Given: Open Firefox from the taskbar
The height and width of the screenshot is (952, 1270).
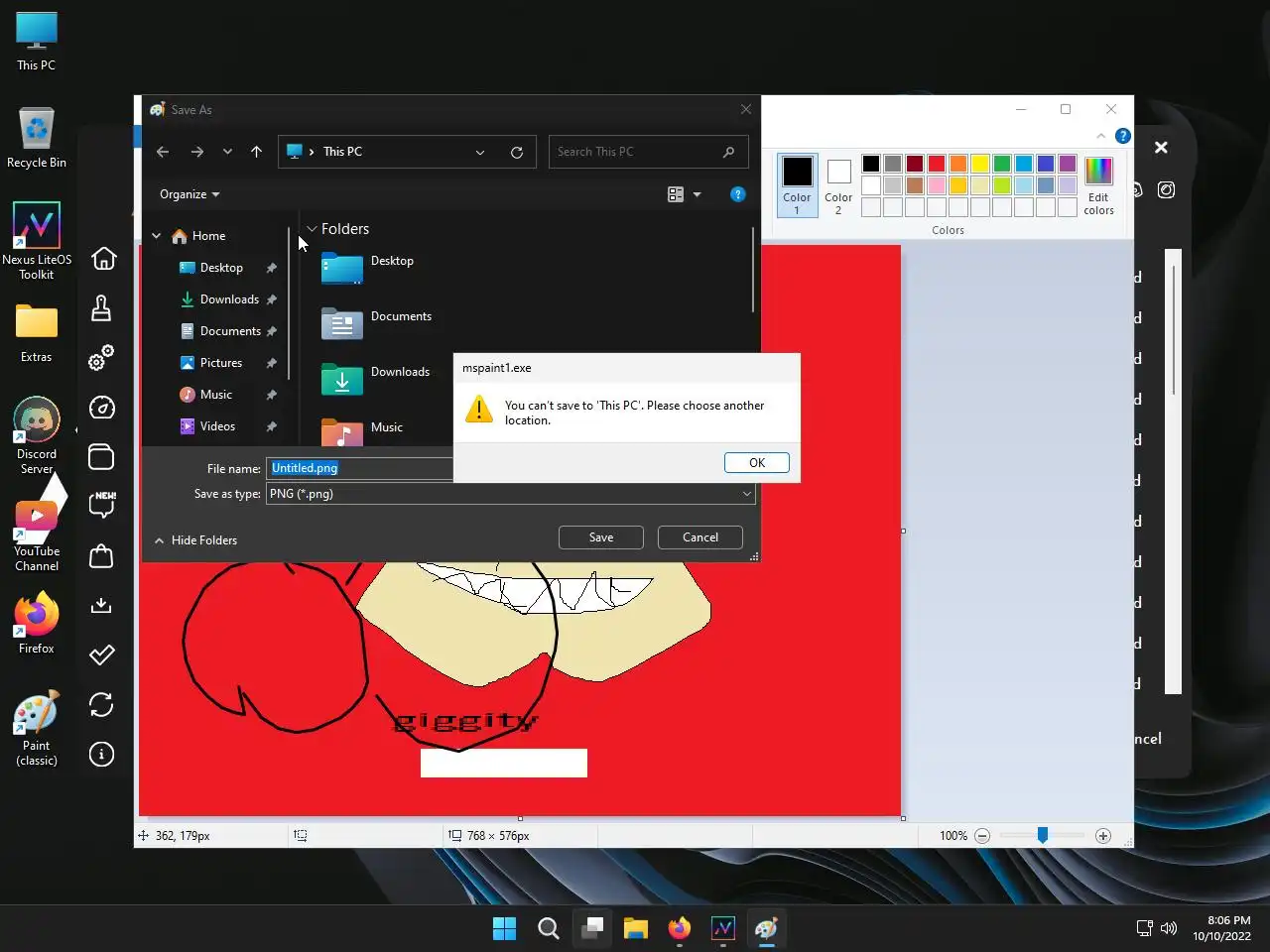Looking at the screenshot, I should (679, 928).
